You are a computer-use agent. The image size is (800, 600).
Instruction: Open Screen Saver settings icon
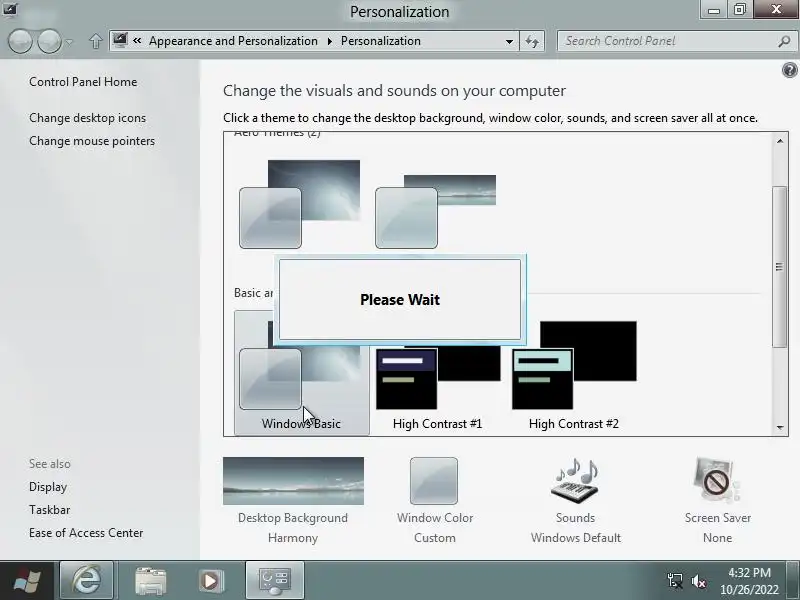(717, 480)
